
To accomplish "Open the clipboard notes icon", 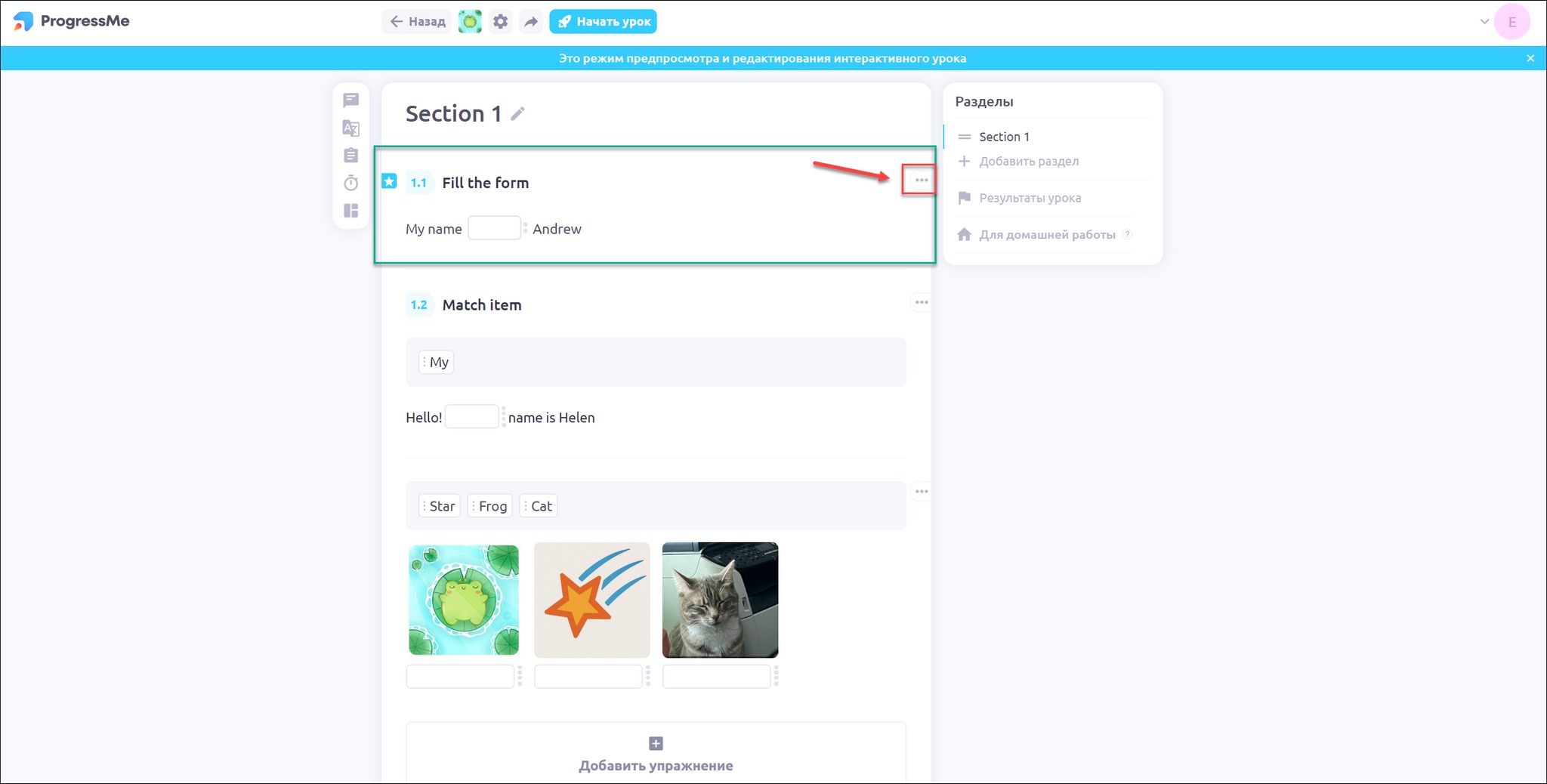I will click(x=350, y=155).
